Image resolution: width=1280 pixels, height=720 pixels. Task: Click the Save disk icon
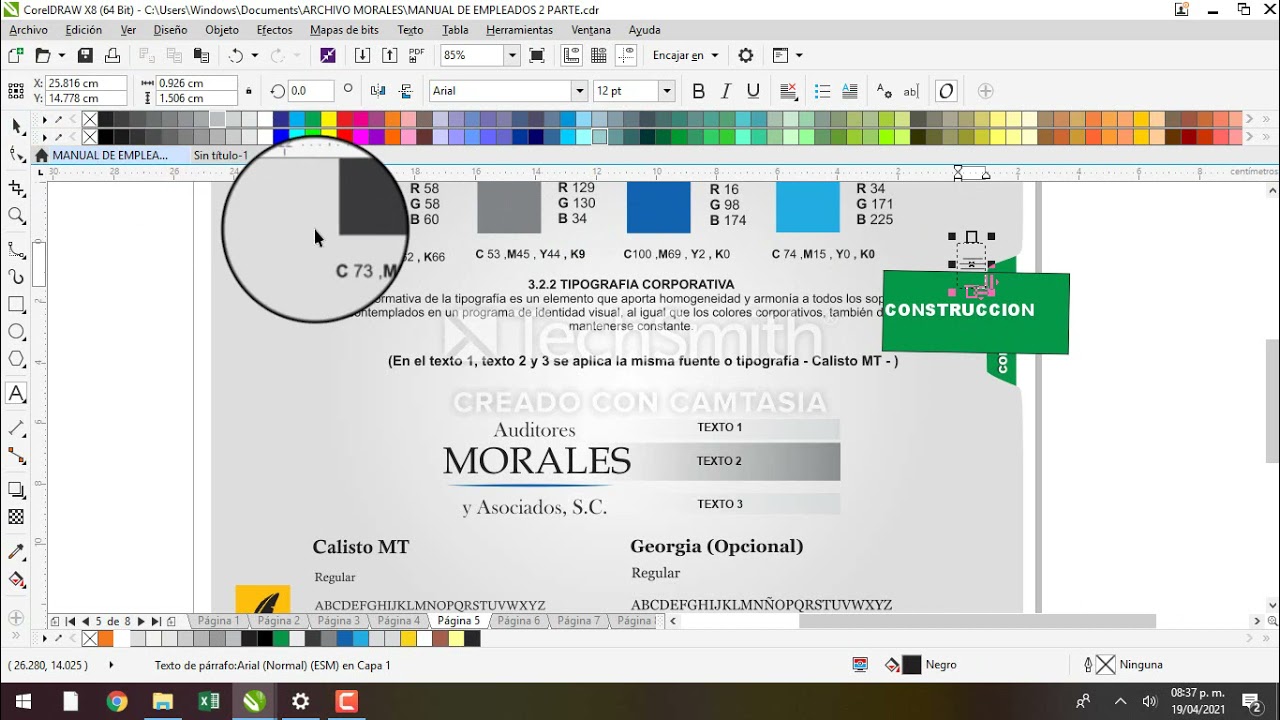click(x=85, y=55)
